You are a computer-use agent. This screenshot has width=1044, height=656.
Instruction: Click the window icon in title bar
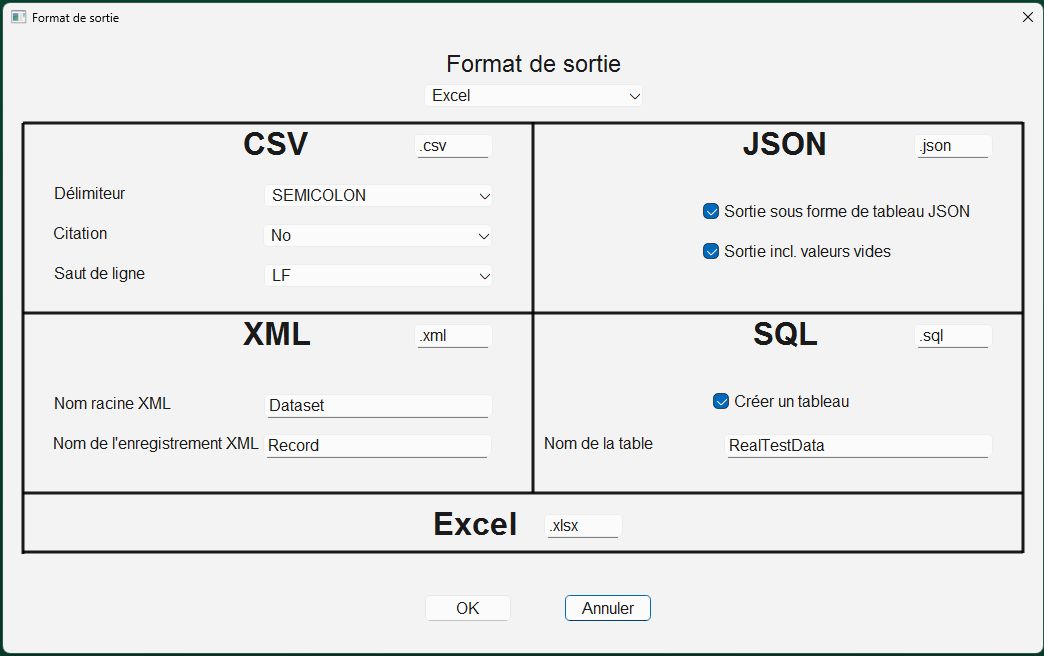click(x=19, y=17)
